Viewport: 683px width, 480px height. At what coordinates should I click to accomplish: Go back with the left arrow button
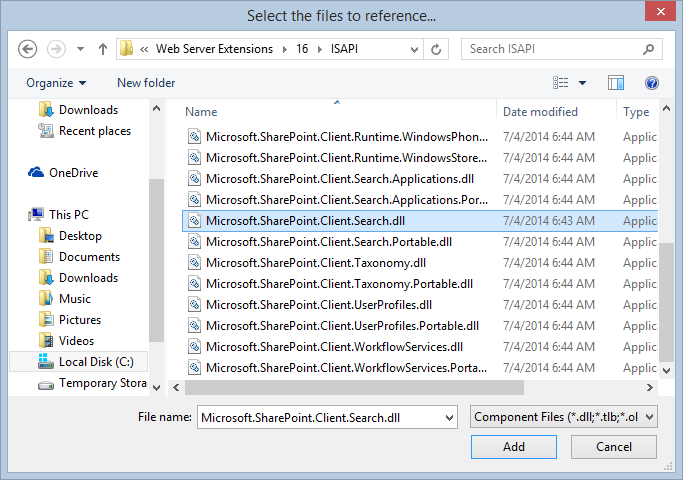[x=27, y=49]
